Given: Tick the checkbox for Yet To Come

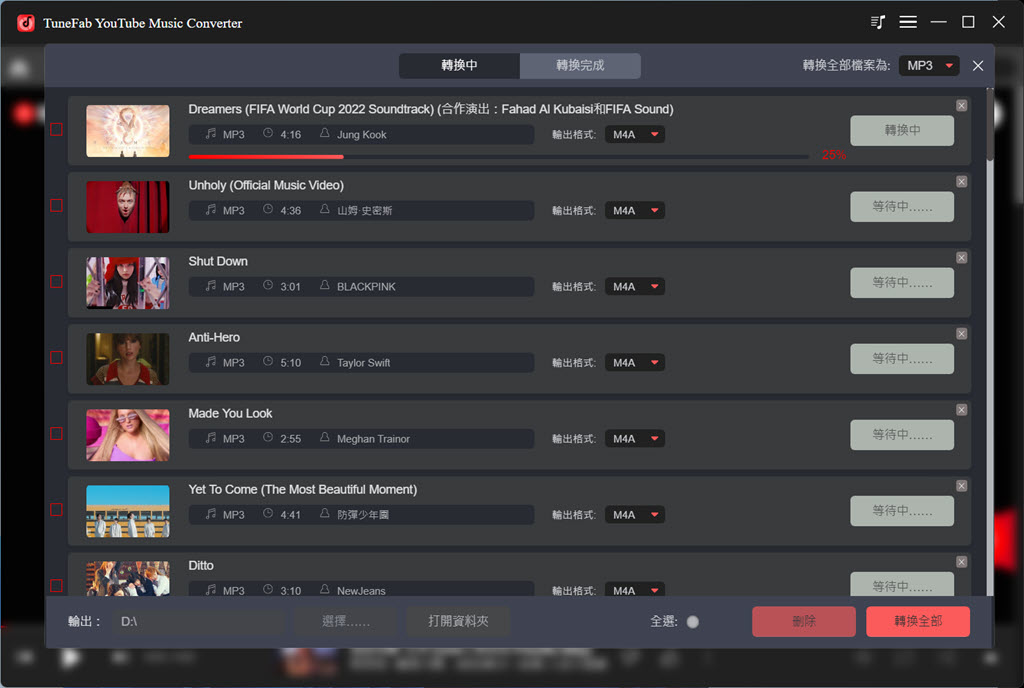Looking at the screenshot, I should coord(57,510).
